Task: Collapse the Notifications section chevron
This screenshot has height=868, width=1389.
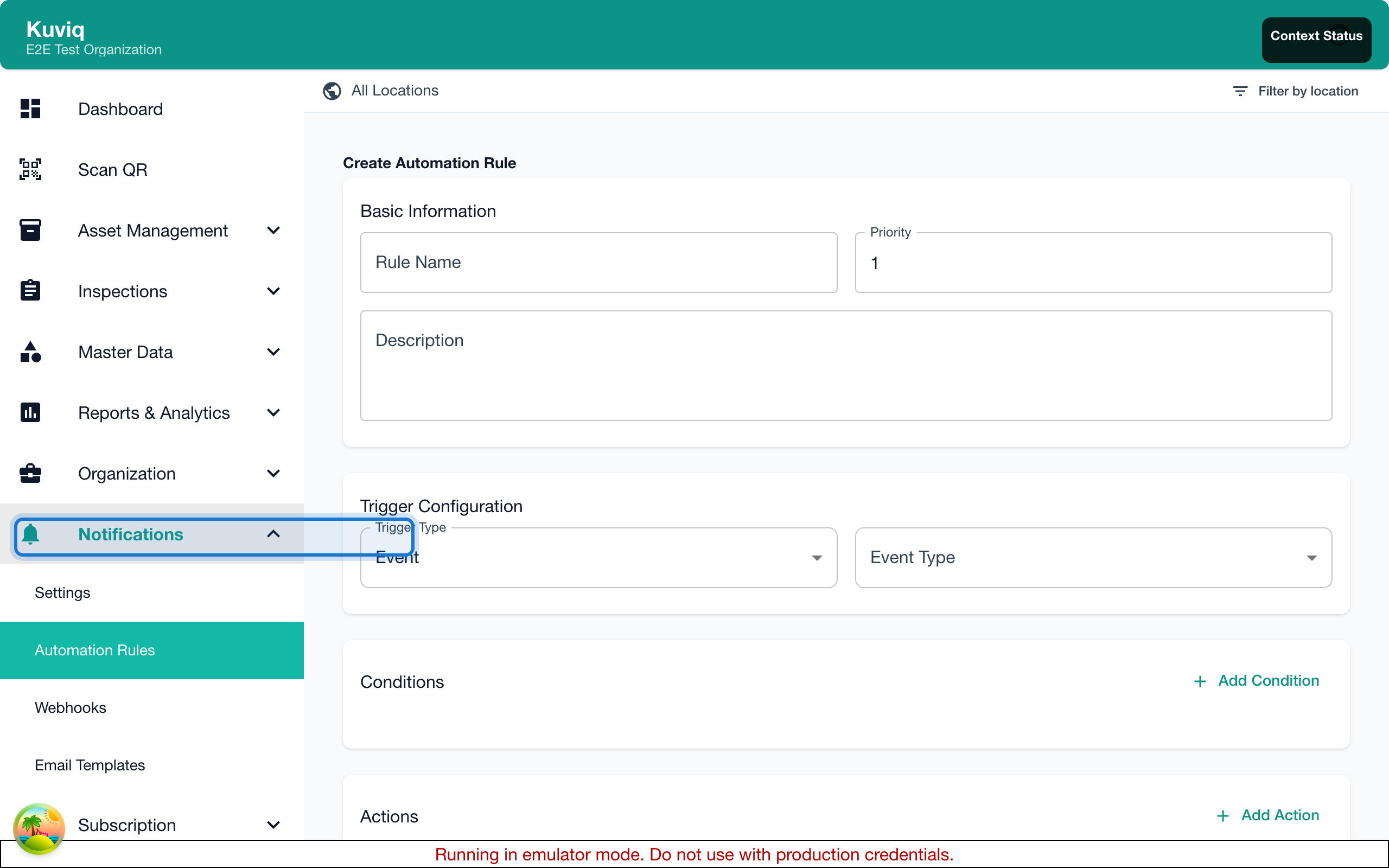Action: (x=274, y=534)
